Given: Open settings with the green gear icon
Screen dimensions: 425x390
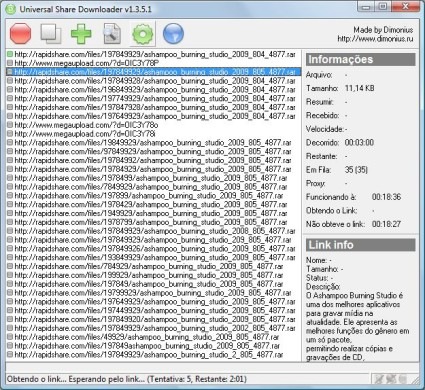Looking at the screenshot, I should (x=143, y=34).
